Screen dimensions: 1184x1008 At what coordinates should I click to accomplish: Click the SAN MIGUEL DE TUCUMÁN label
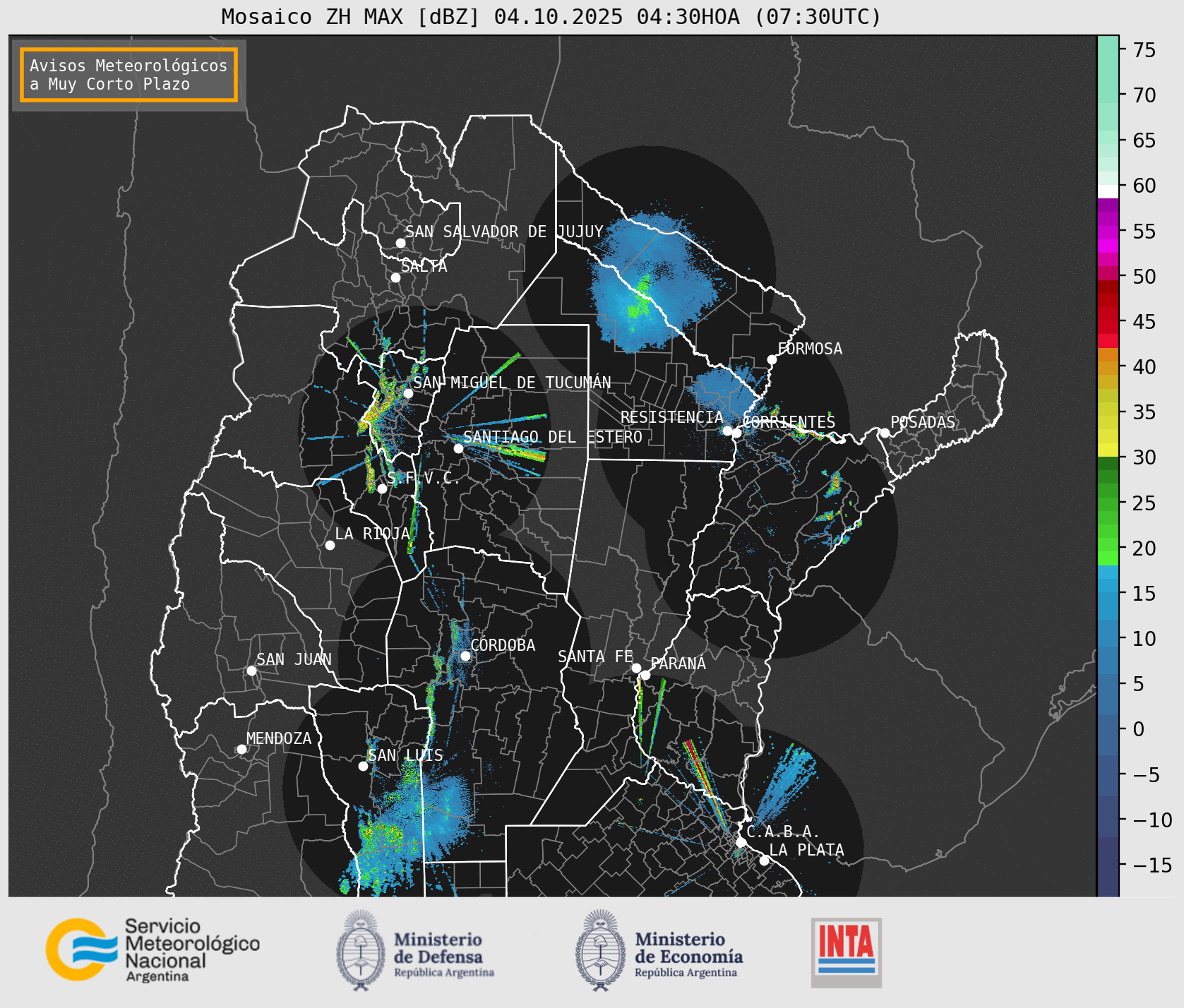pyautogui.click(x=512, y=383)
